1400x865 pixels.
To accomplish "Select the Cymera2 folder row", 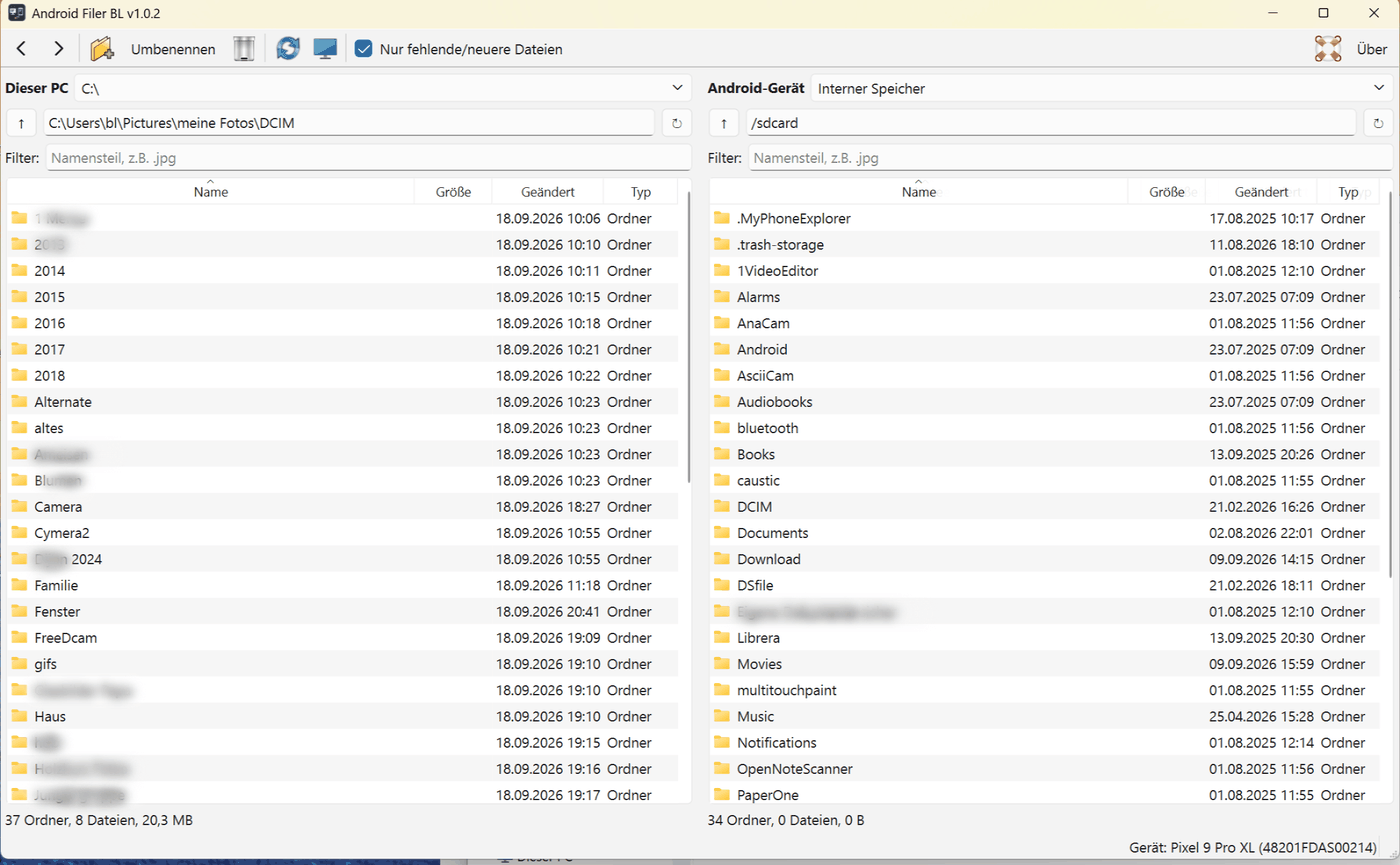I will click(343, 533).
